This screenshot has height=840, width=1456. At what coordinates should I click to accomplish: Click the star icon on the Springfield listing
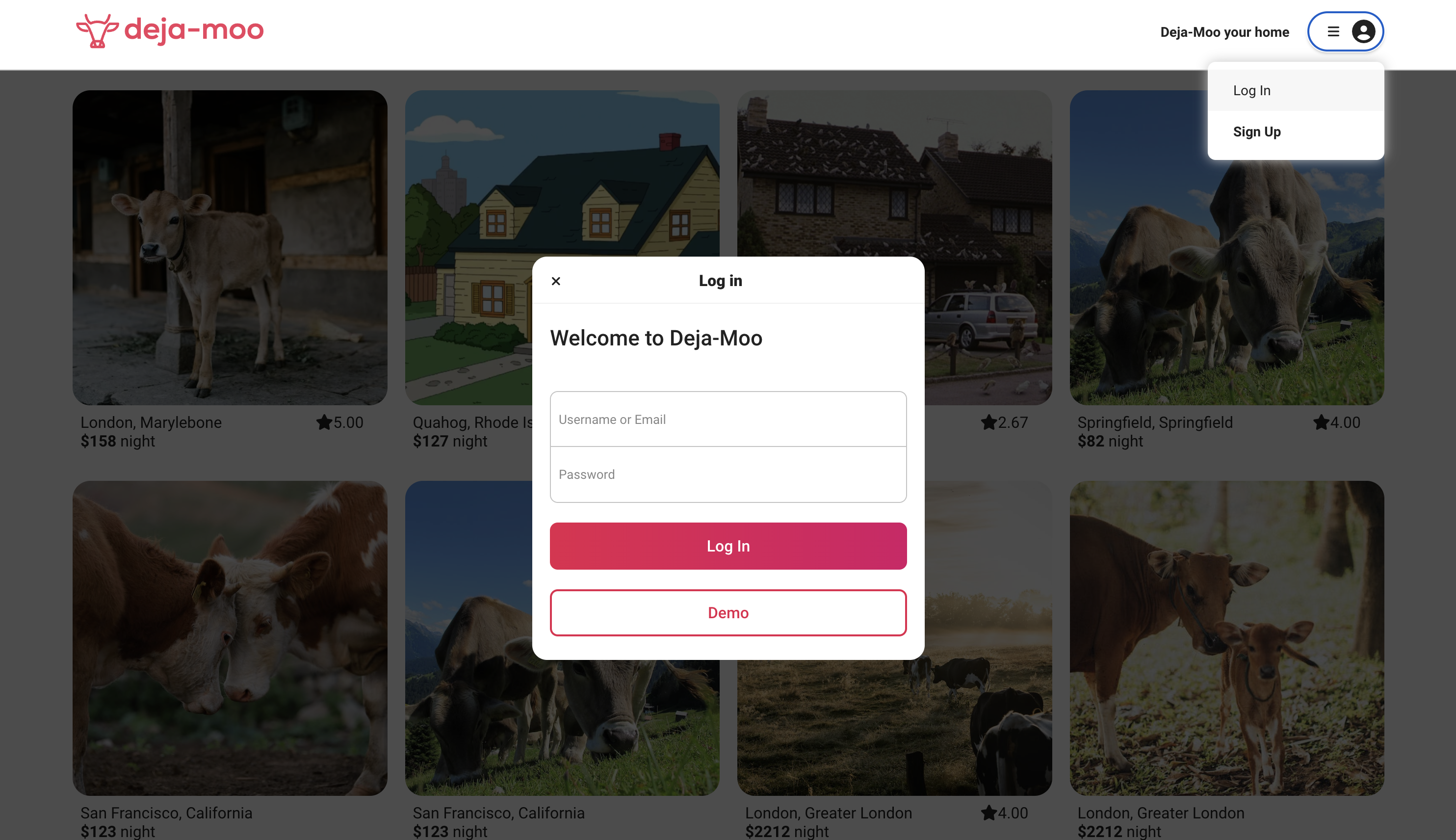(1321, 422)
